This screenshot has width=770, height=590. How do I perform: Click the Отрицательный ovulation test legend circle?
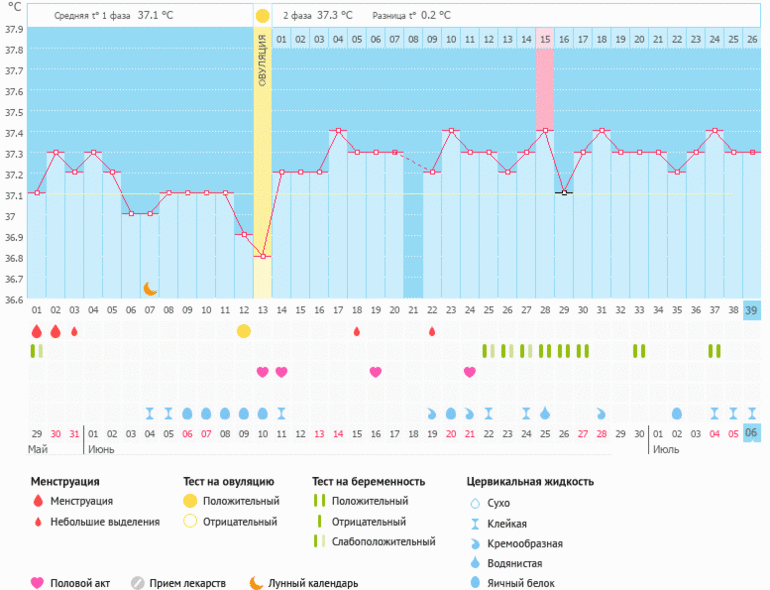[x=190, y=521]
